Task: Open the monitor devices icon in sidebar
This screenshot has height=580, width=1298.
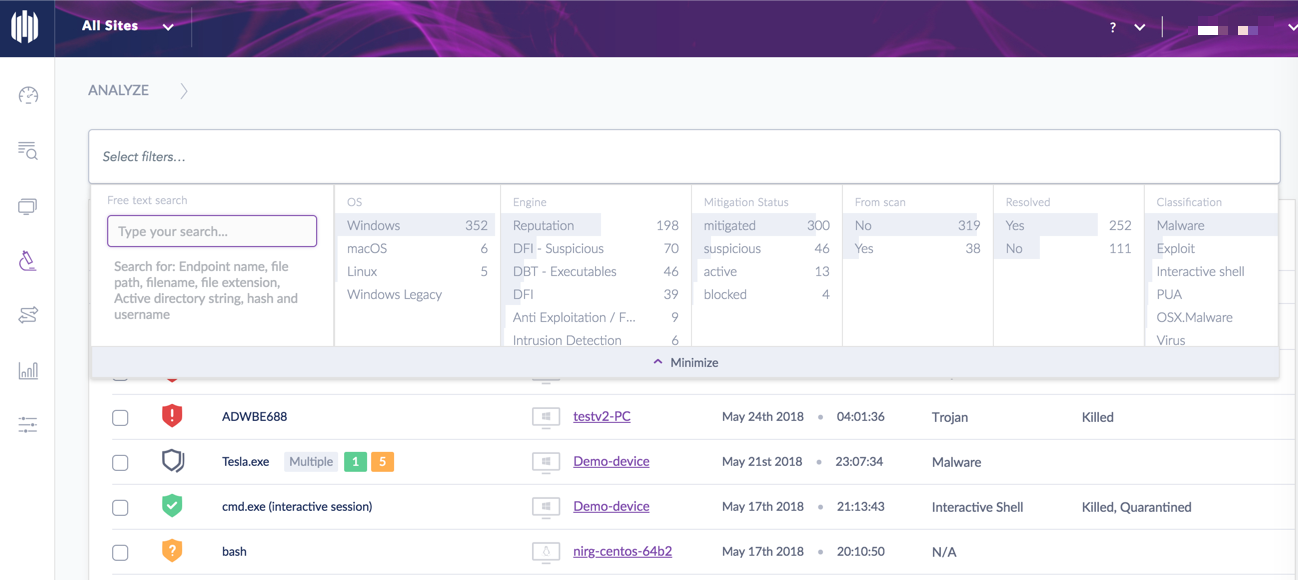Action: pos(28,207)
